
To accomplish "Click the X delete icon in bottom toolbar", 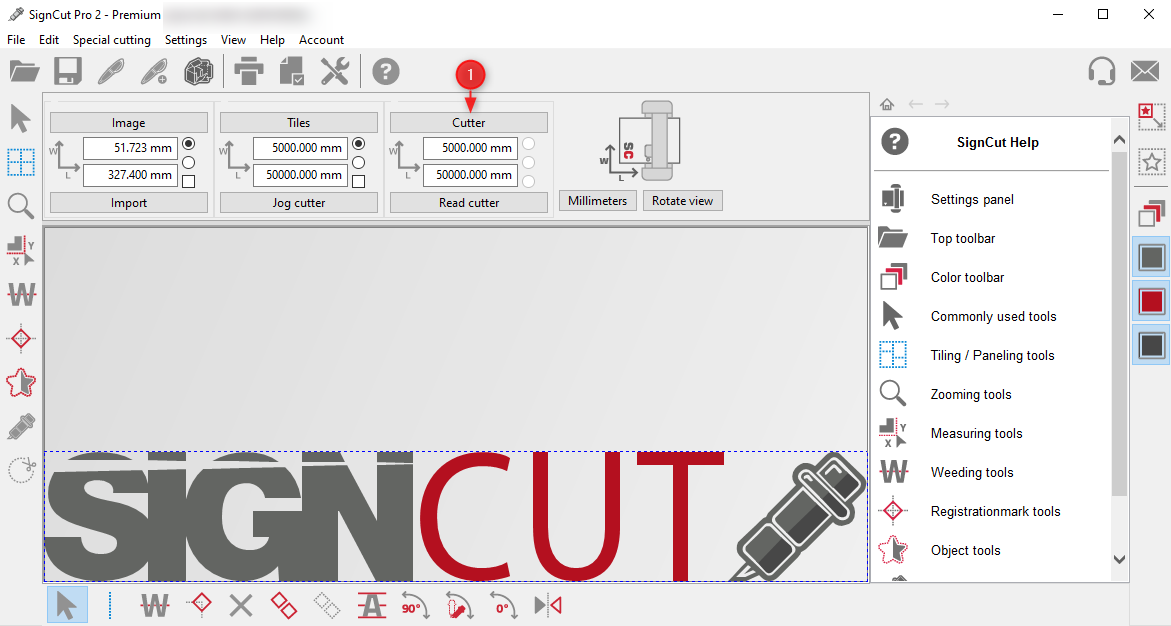I will click(240, 605).
